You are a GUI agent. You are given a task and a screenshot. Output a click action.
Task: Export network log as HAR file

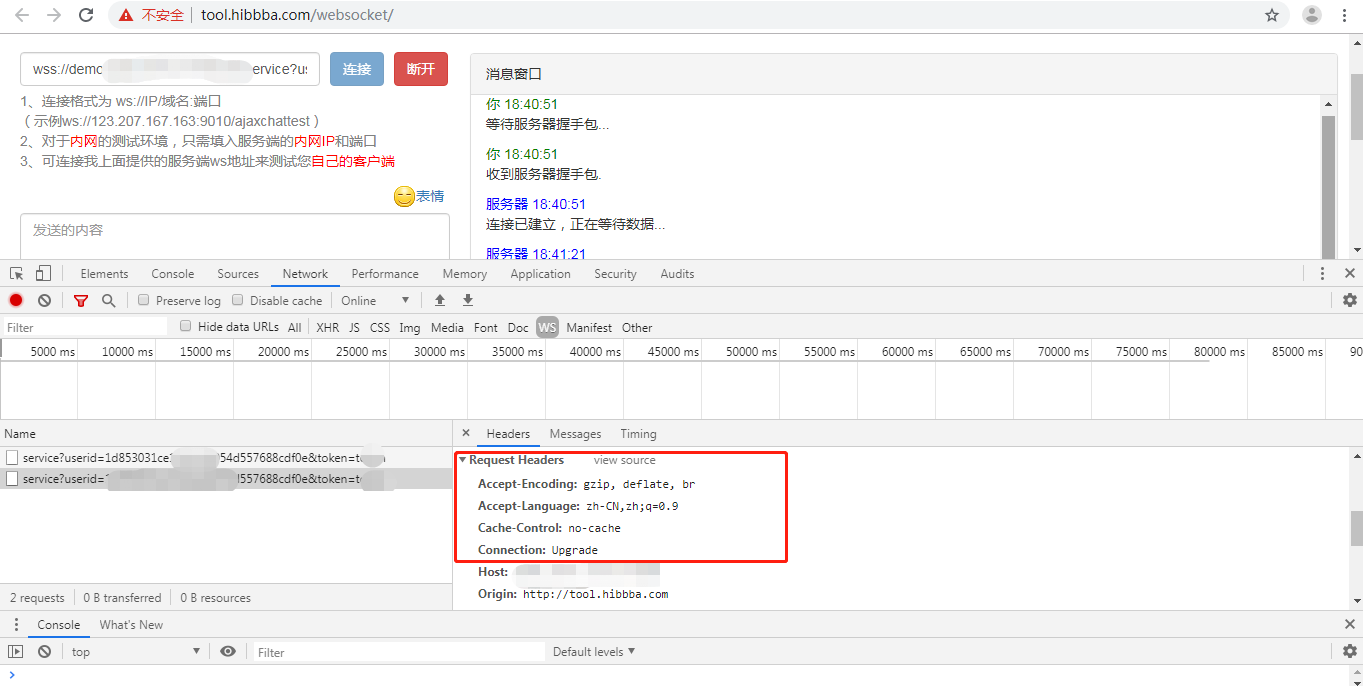[x=467, y=300]
